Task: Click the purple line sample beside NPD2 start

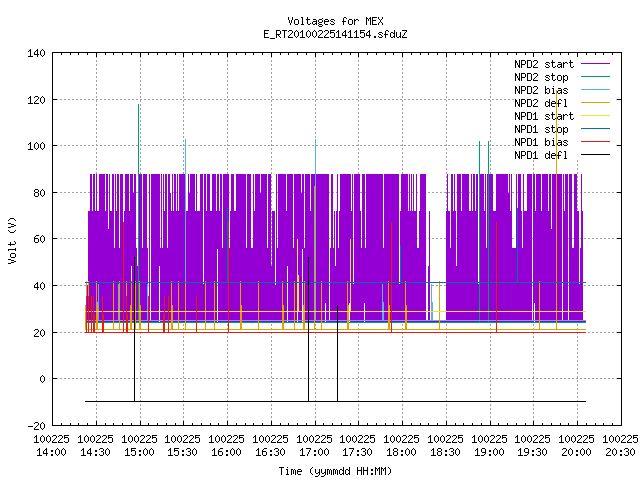Action: [596, 64]
